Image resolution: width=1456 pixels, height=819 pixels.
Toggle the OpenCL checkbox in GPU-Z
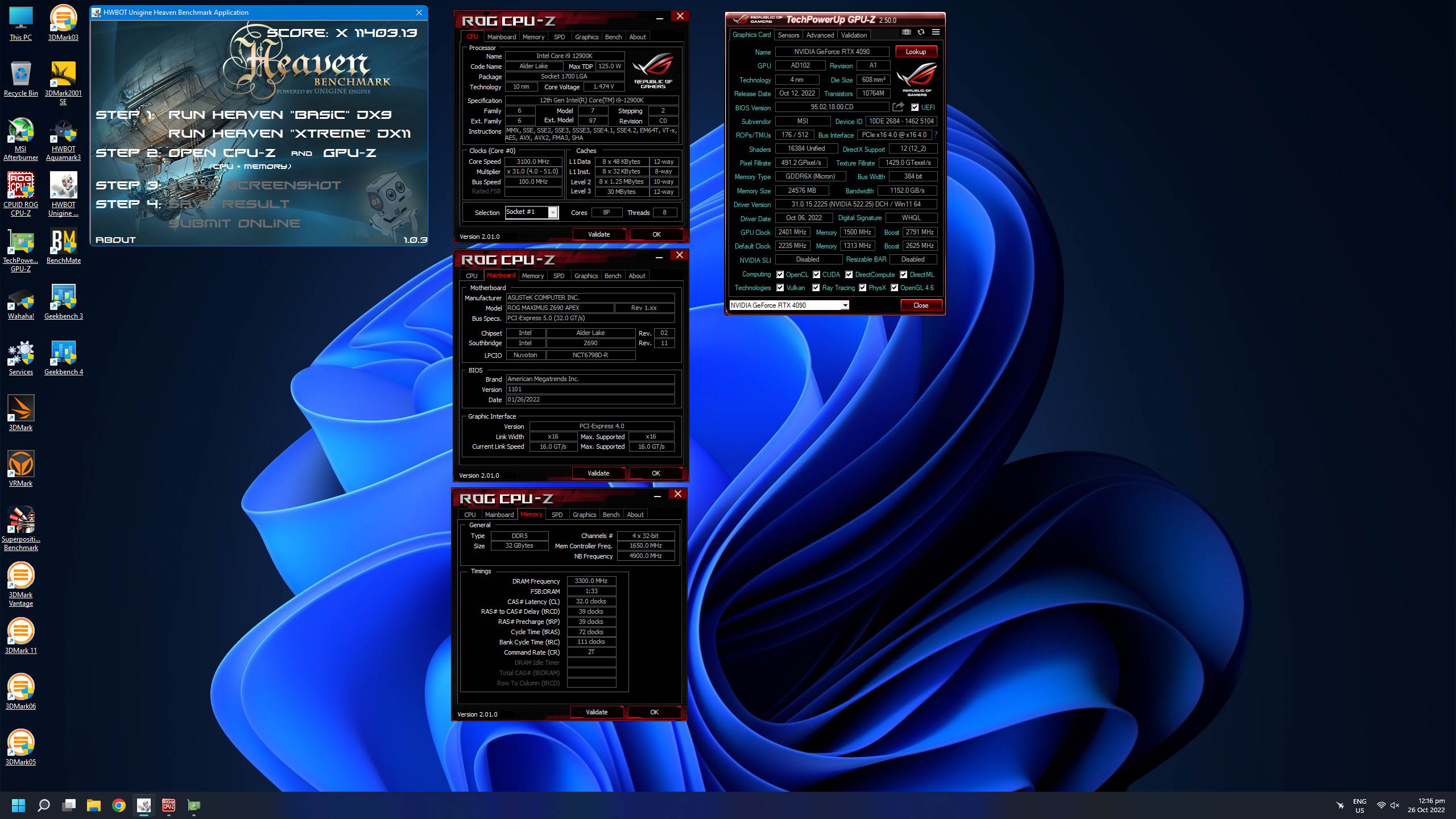pos(780,275)
